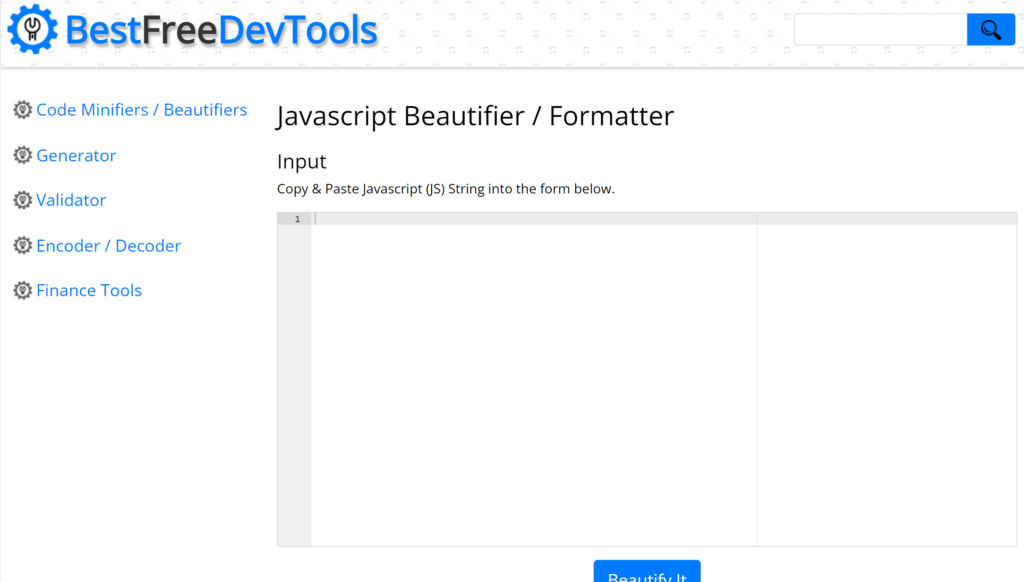This screenshot has height=582, width=1024.
Task: Open the Generator category
Action: (76, 155)
